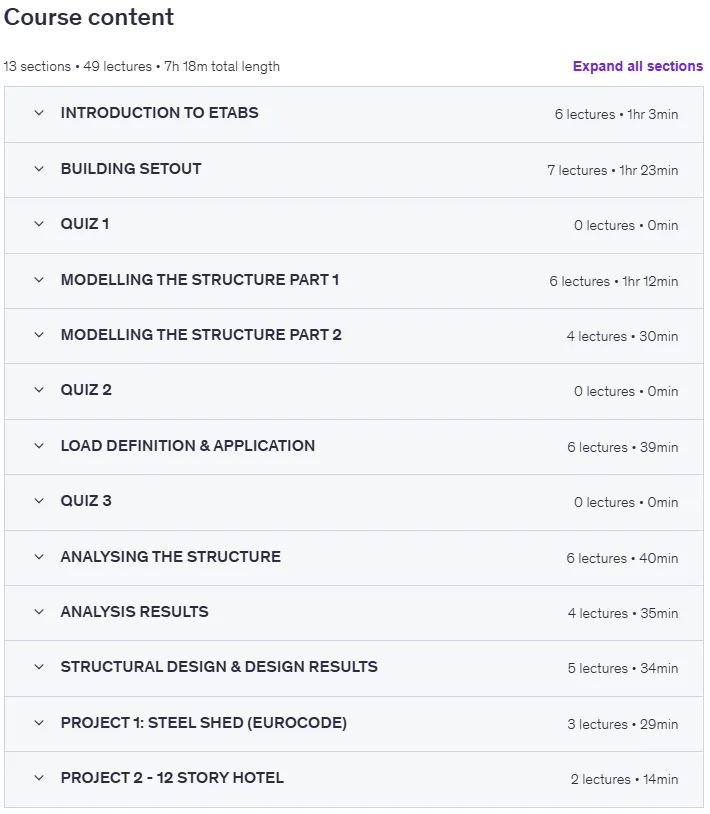Click the chevron next to QUIZ 2
The height and width of the screenshot is (814, 710).
point(39,390)
